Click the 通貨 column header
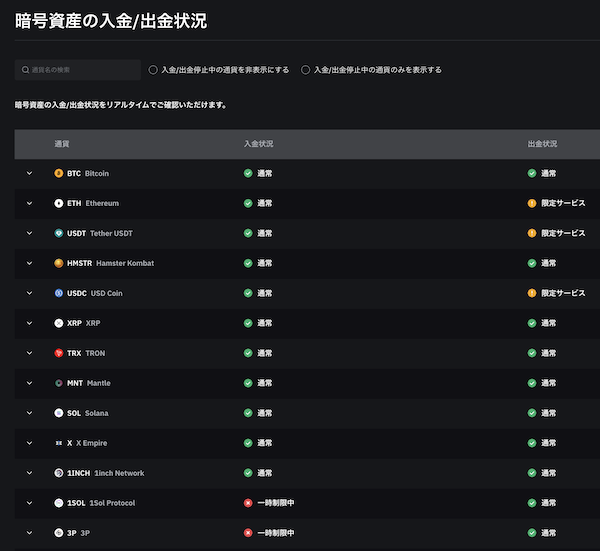Image resolution: width=600 pixels, height=551 pixels. 62,144
